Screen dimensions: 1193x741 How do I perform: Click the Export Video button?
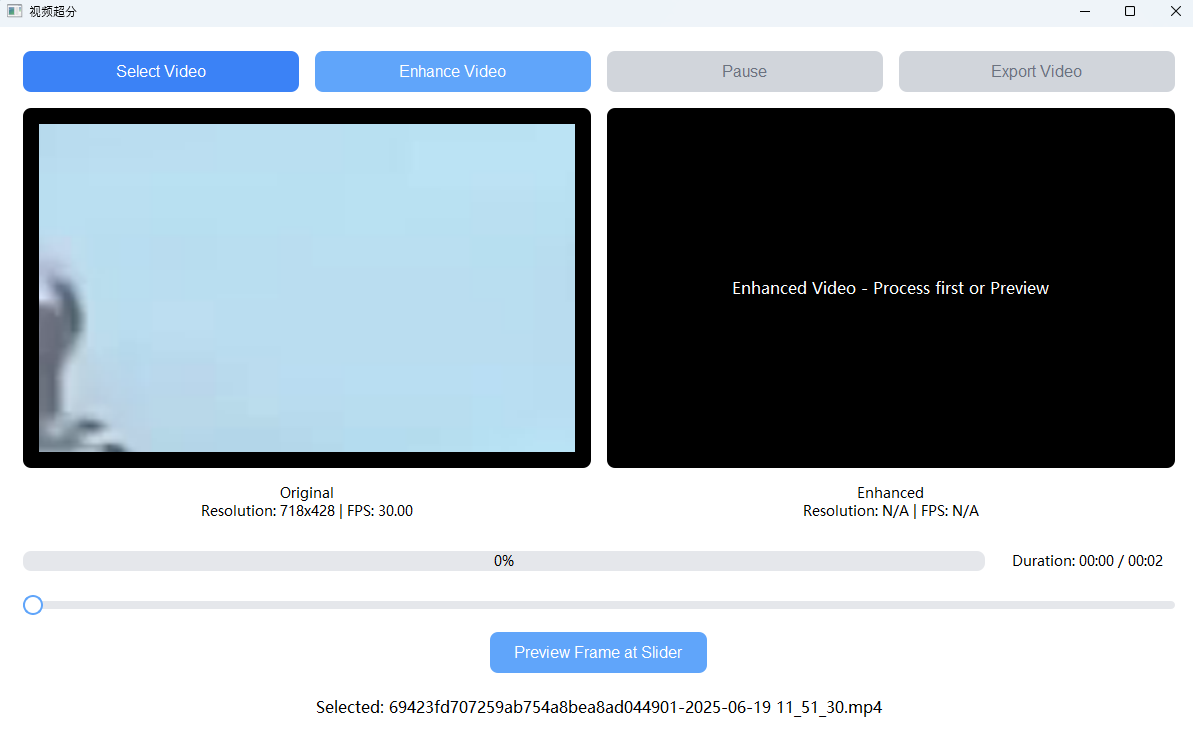coord(1036,72)
